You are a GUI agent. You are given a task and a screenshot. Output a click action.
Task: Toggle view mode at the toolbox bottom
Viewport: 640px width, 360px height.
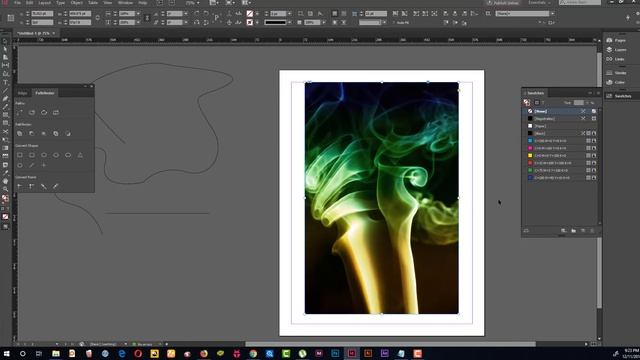[5, 227]
